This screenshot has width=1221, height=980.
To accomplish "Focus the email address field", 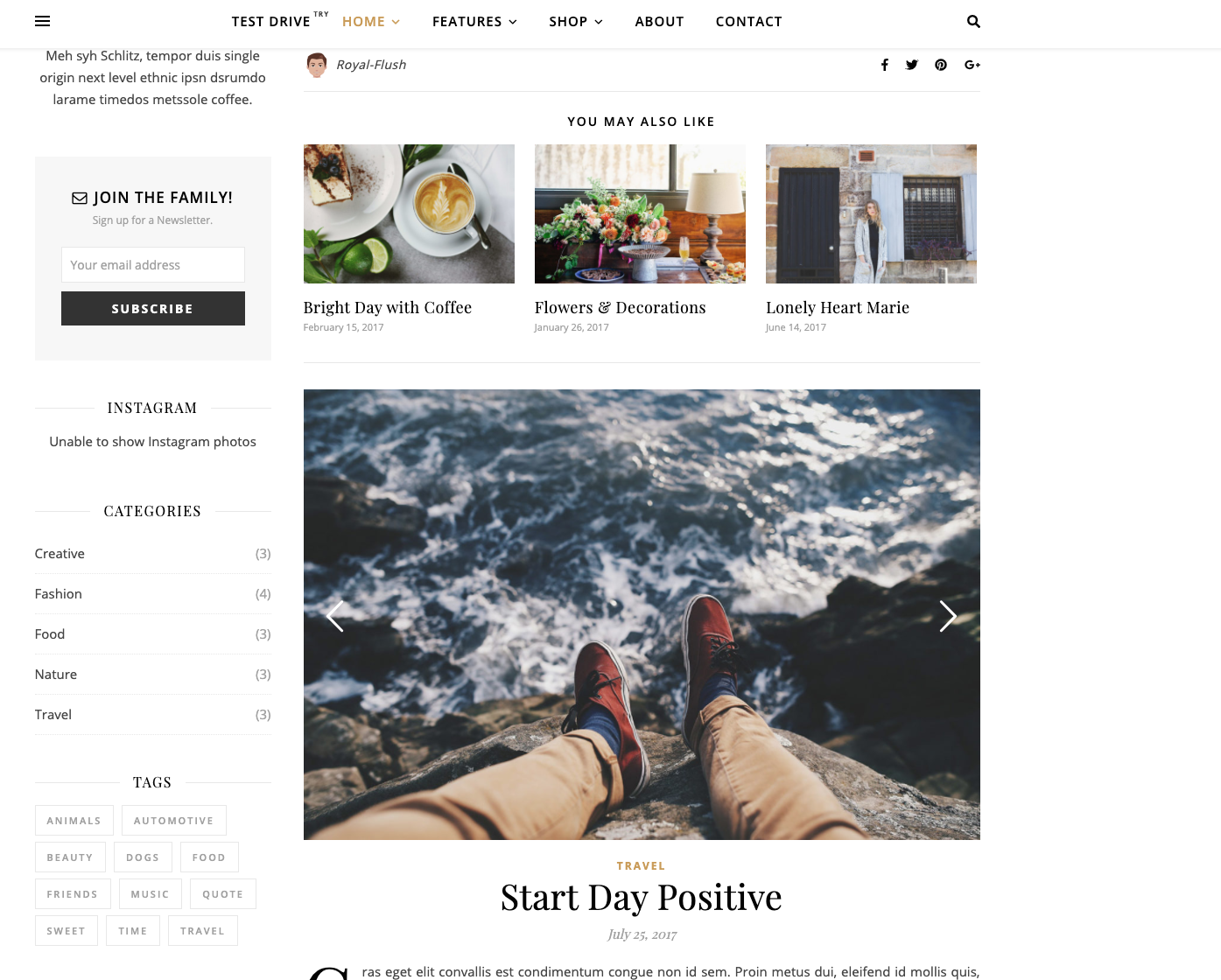I will point(153,264).
